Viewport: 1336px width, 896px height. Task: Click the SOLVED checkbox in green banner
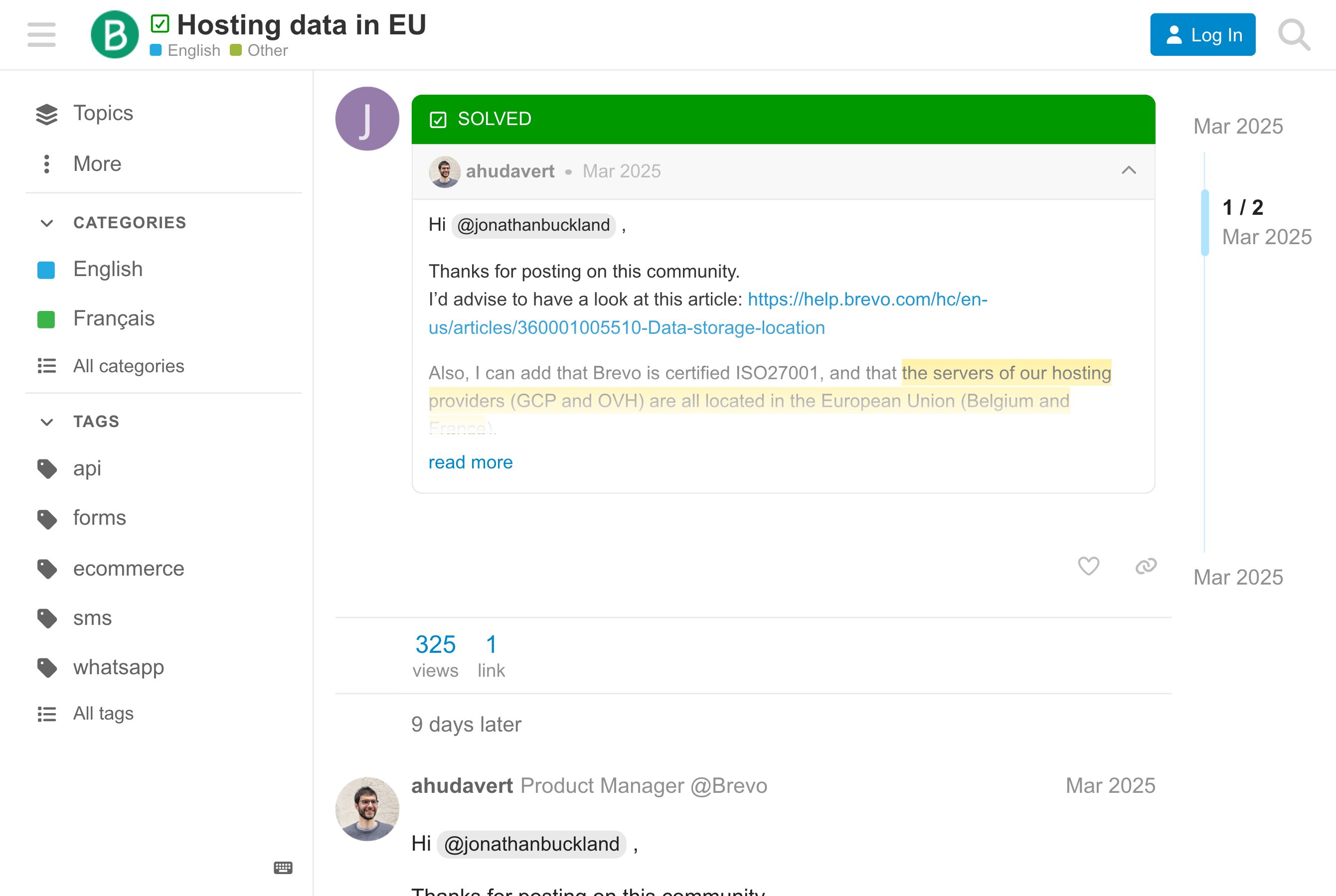438,120
